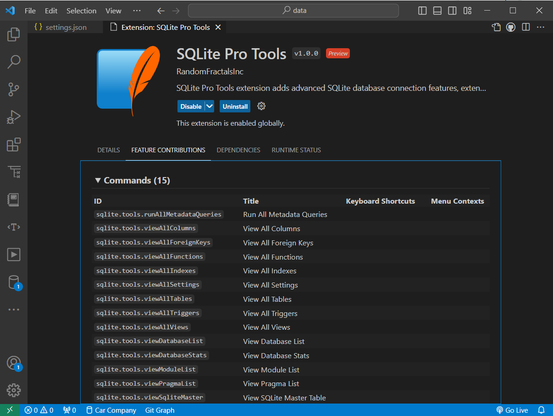553x416 pixels.
Task: Click the RandomFractalsInc publisher link
Action: pyautogui.click(x=209, y=72)
